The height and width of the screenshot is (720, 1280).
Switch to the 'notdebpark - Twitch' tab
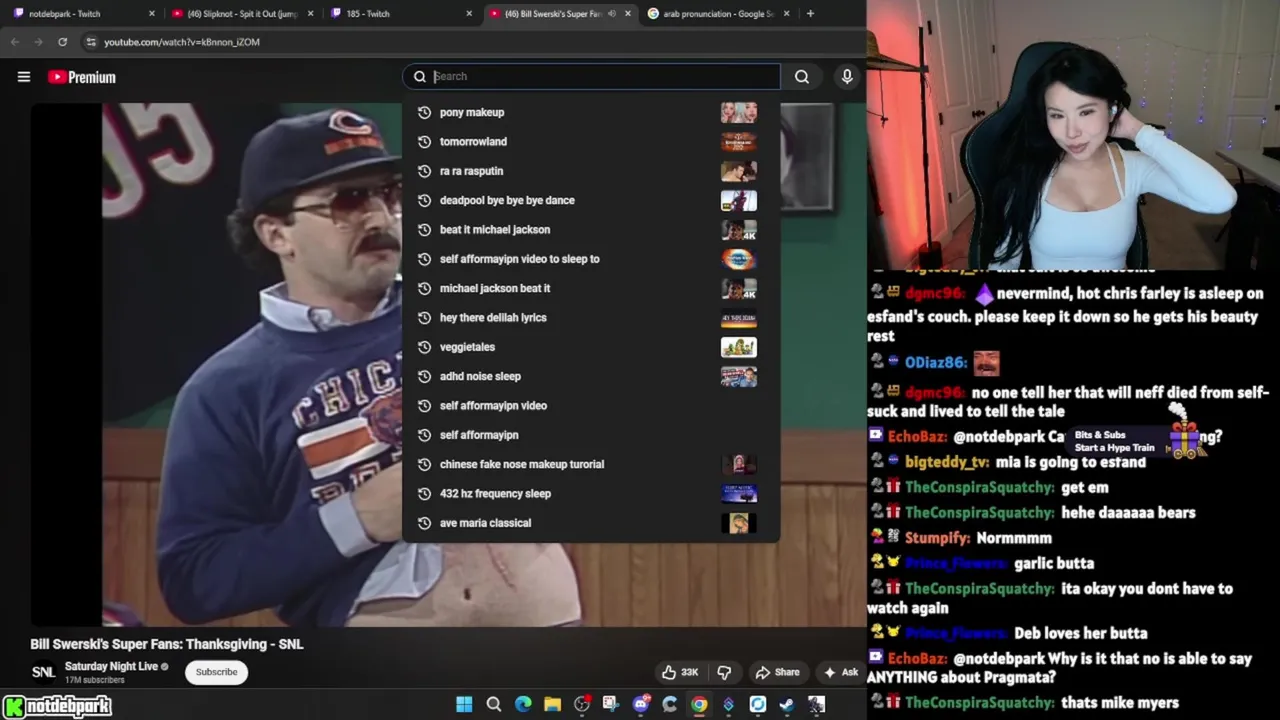point(80,14)
